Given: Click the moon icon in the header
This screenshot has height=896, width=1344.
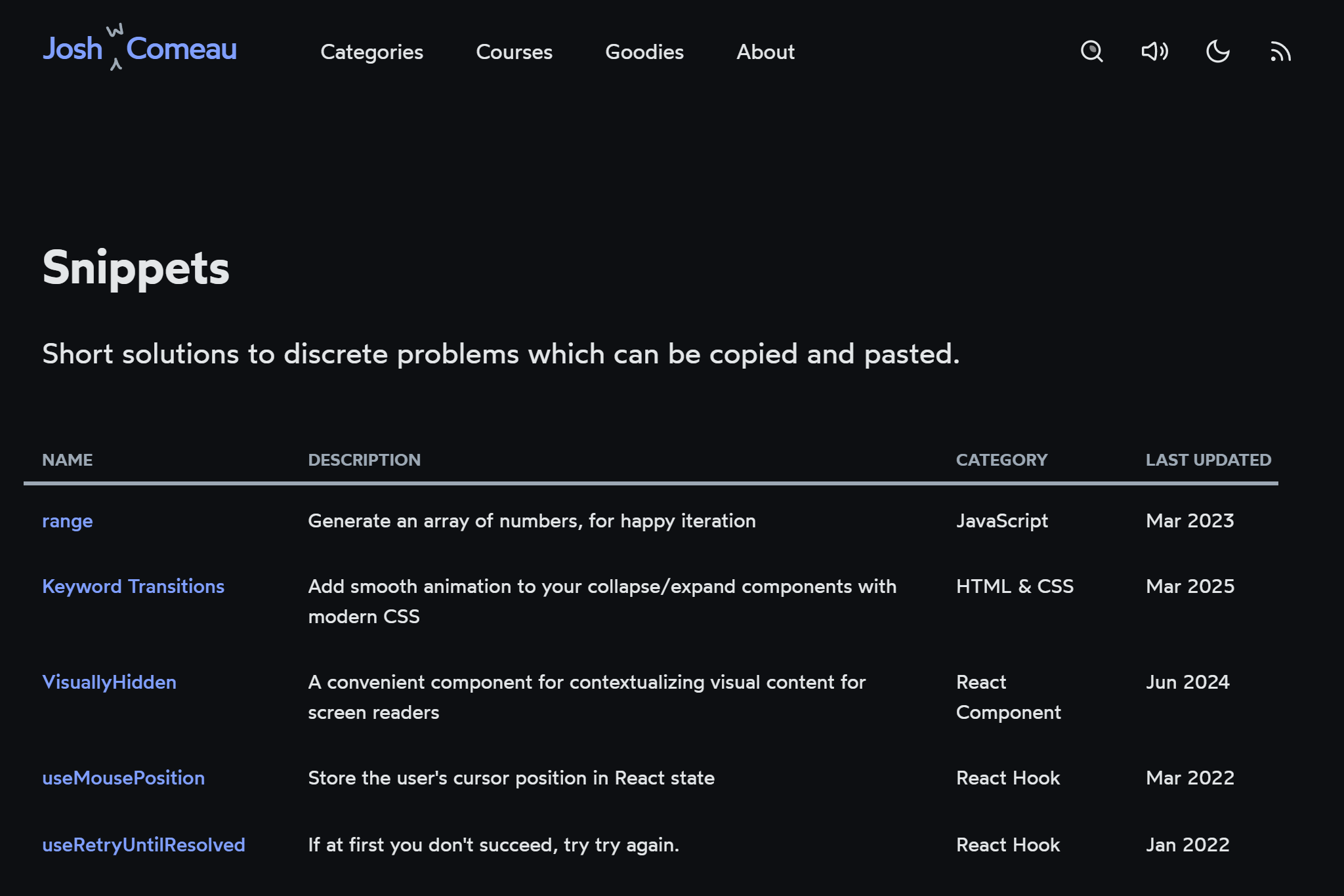Looking at the screenshot, I should (1218, 51).
